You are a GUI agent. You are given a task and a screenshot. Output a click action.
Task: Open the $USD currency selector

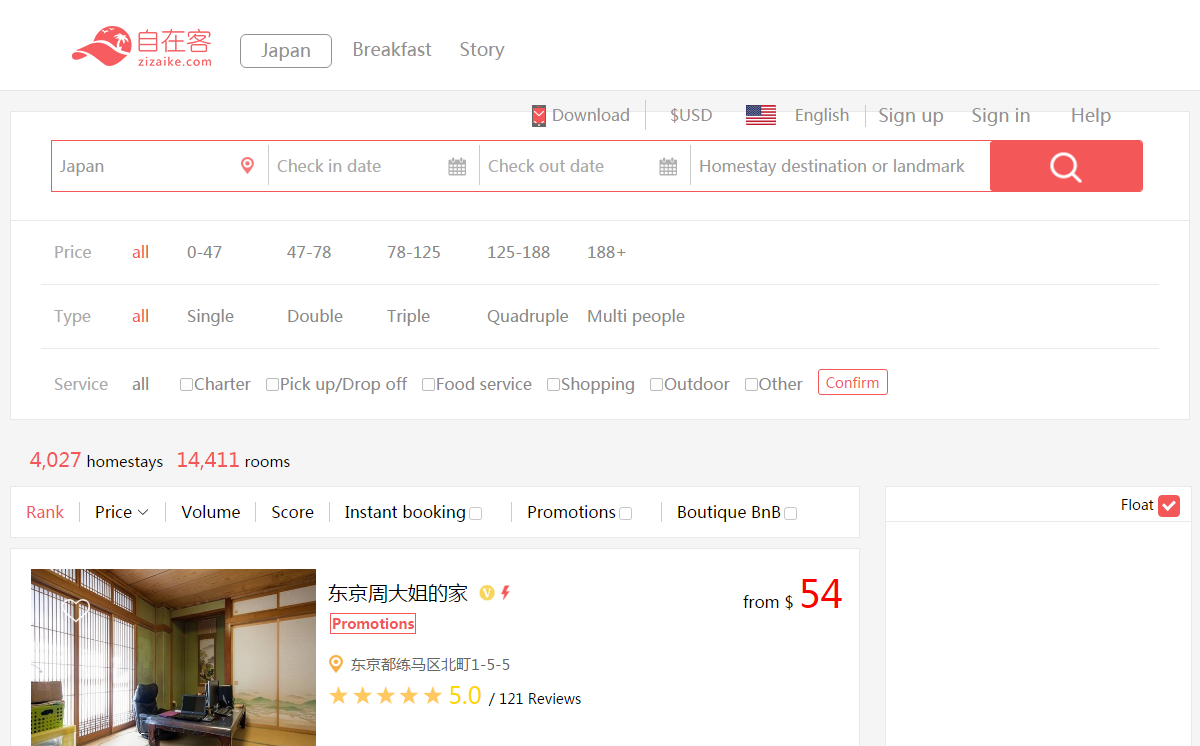(691, 115)
